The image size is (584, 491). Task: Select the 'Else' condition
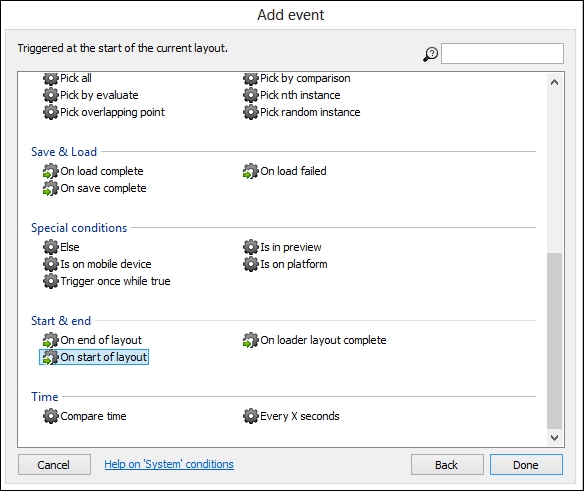tap(61, 247)
